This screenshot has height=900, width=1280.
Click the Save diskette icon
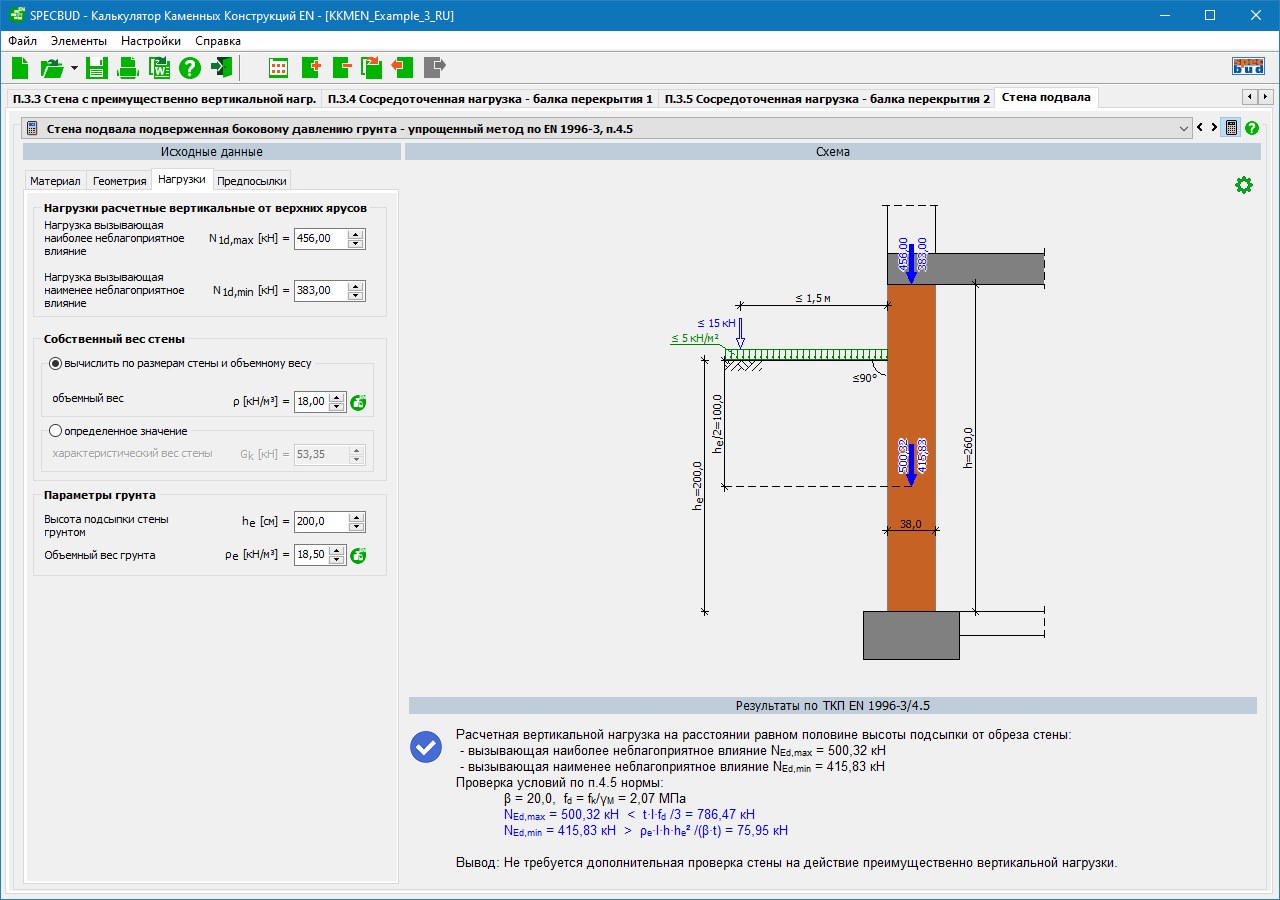click(97, 68)
